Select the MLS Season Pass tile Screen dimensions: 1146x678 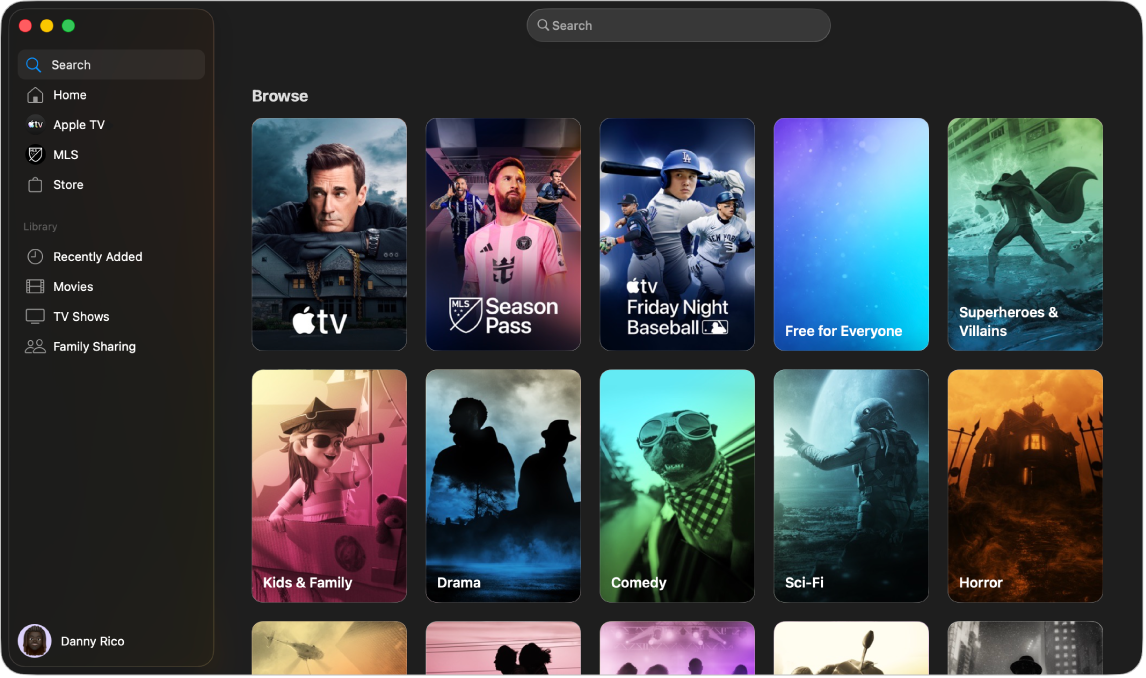point(503,234)
